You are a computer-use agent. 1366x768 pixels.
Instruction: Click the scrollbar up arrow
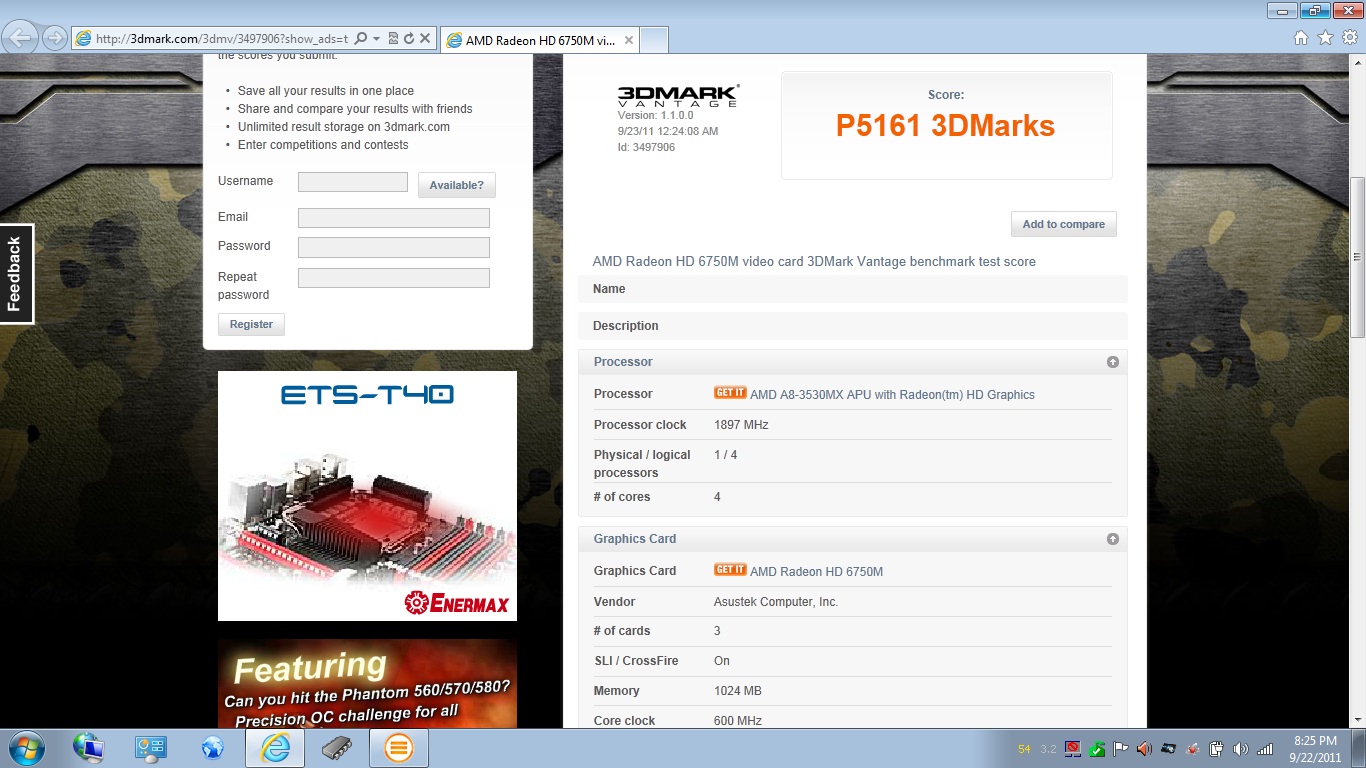tap(1357, 63)
